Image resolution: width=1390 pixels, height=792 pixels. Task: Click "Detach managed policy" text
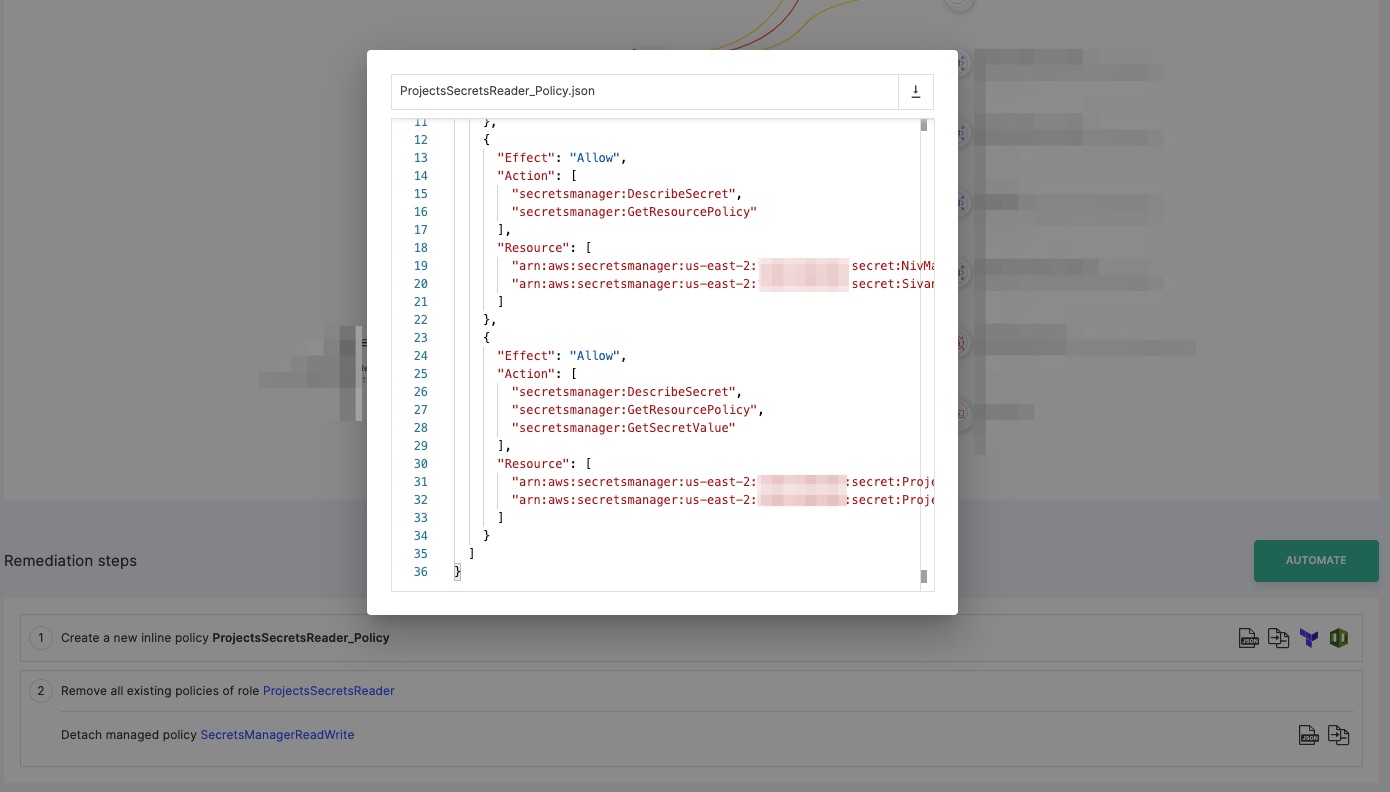click(x=129, y=735)
